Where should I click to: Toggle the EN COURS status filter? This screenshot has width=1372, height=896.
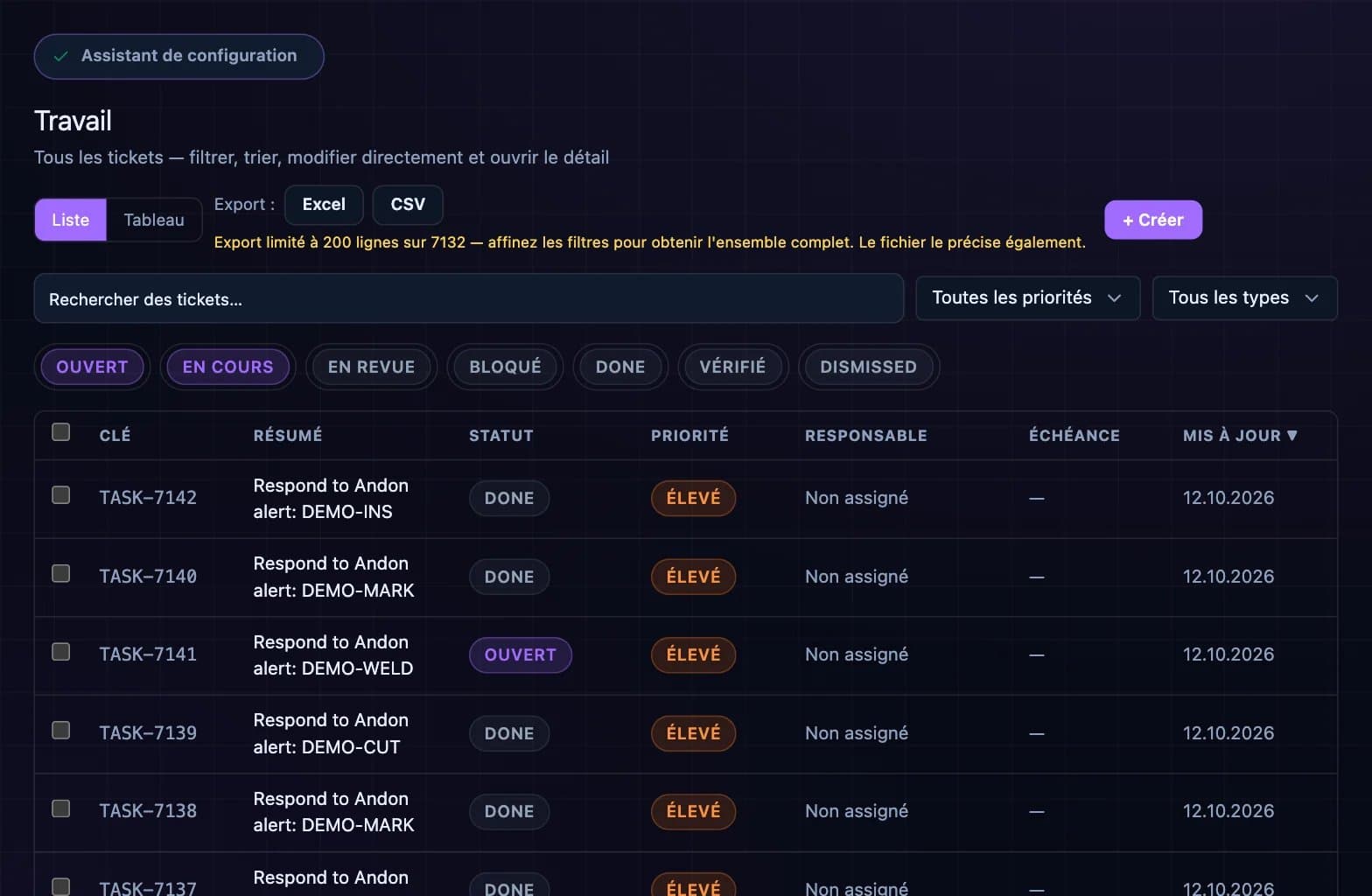point(227,367)
